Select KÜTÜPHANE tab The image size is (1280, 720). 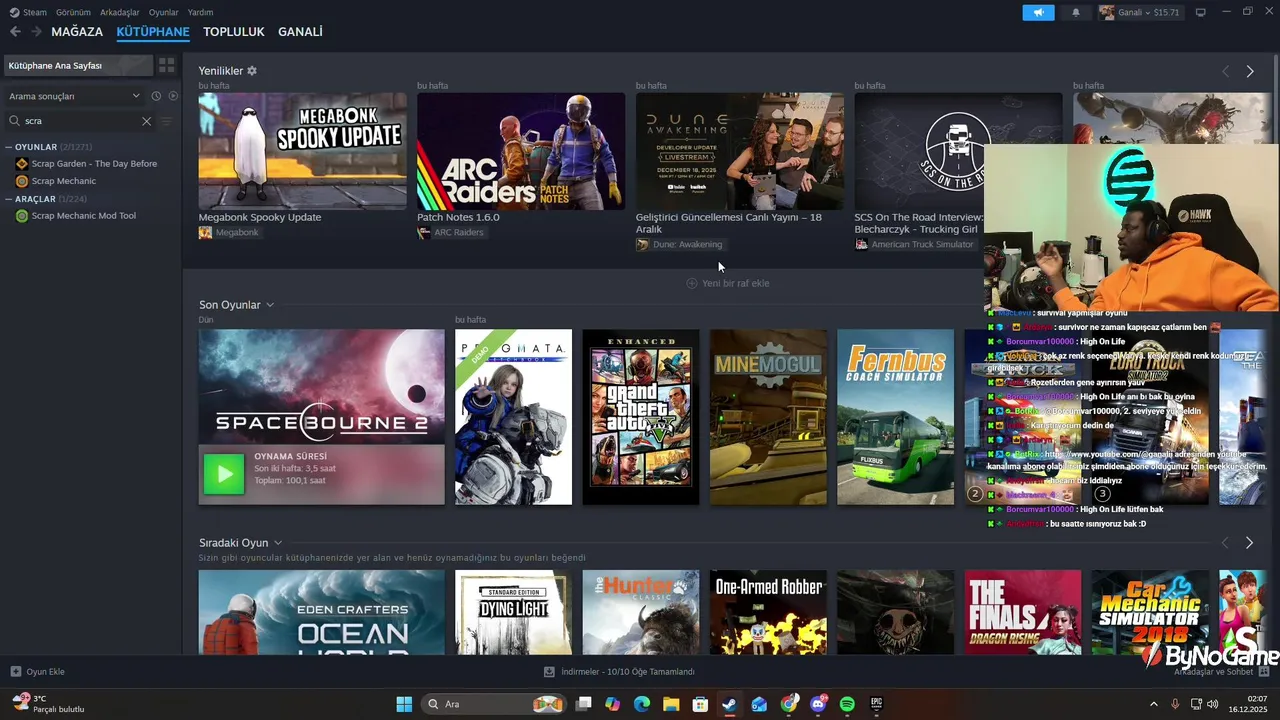[x=153, y=32]
